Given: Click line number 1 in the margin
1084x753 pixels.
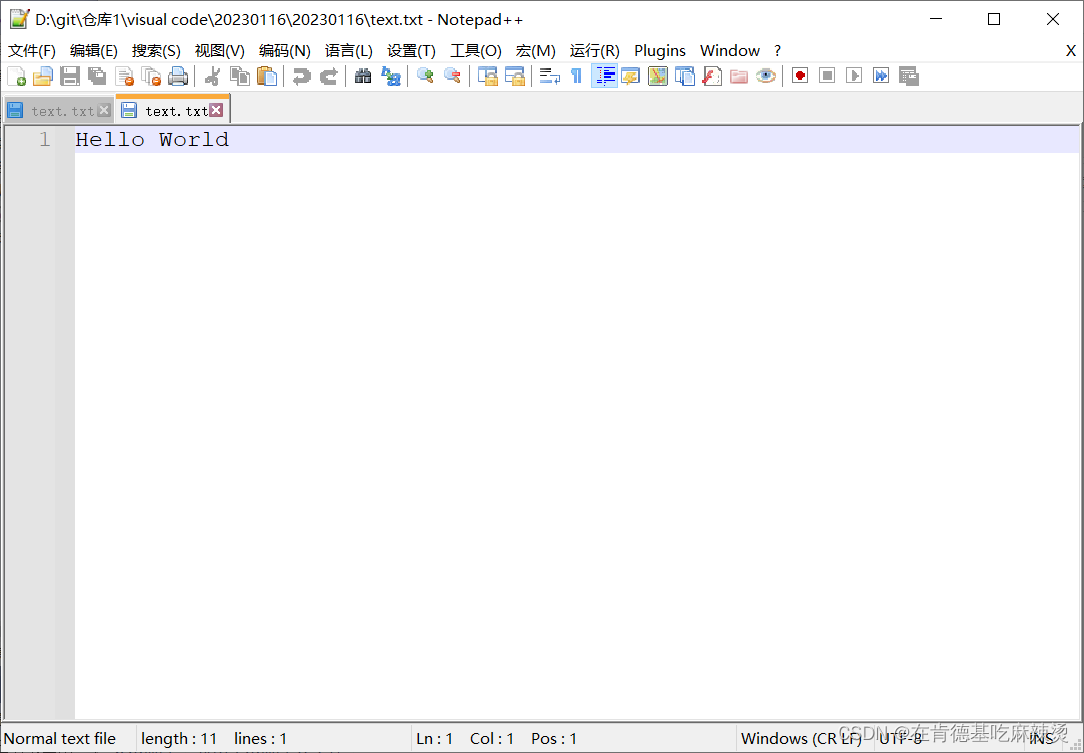Looking at the screenshot, I should (45, 140).
